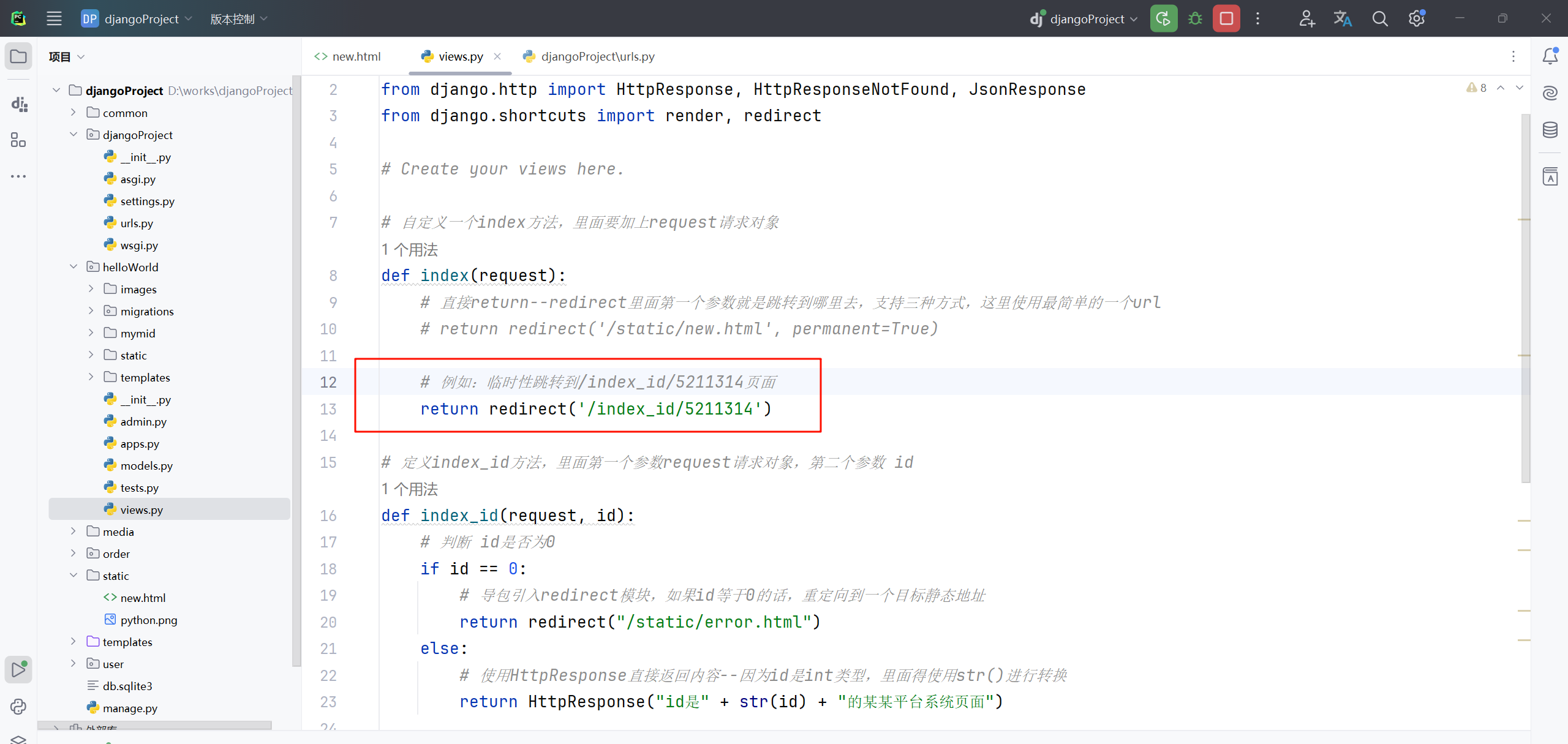Open the Database tool window
Image resolution: width=1568 pixels, height=744 pixels.
tap(1550, 130)
